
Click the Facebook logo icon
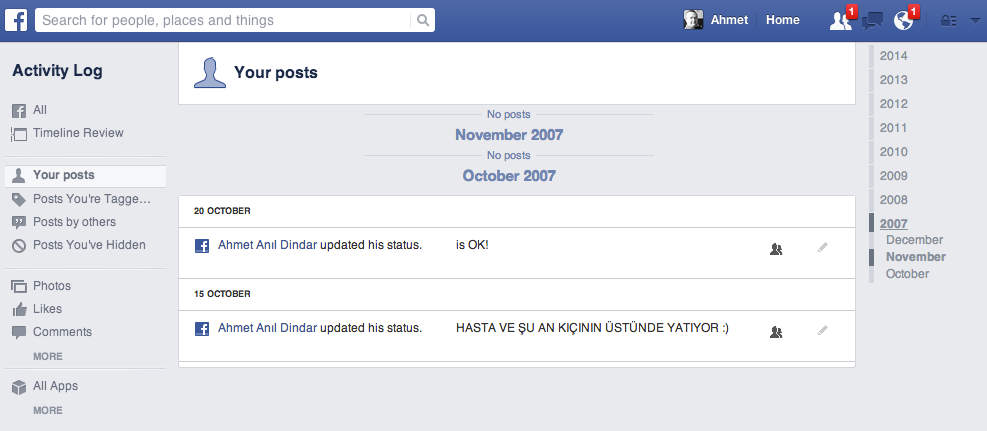pyautogui.click(x=16, y=20)
